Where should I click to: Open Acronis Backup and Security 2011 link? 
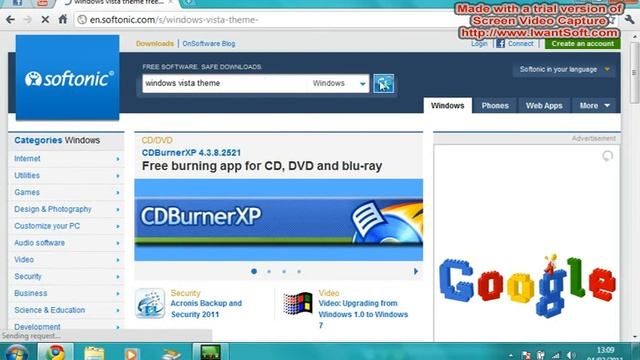(x=206, y=309)
